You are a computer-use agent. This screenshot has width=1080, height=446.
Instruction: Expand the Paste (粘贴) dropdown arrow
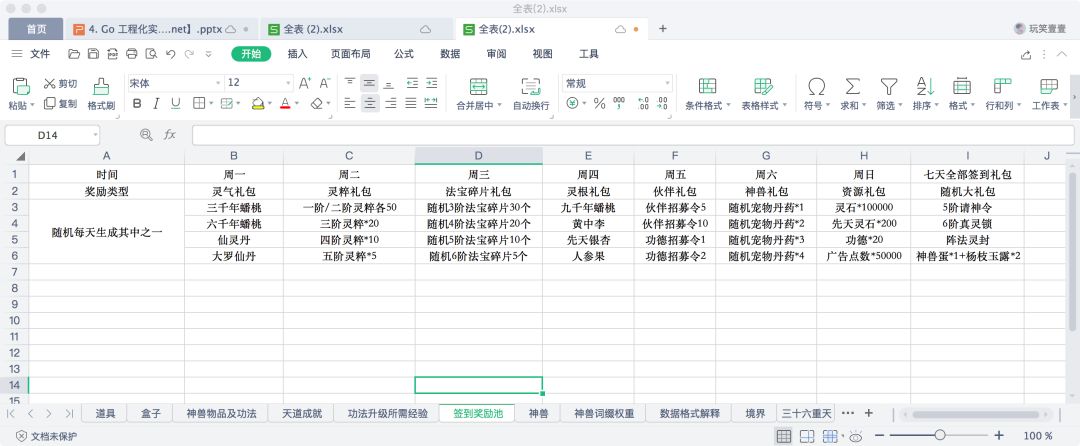(32, 106)
